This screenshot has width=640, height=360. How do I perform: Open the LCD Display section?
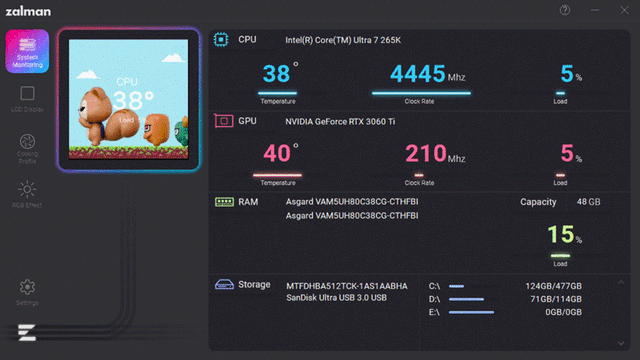27,99
